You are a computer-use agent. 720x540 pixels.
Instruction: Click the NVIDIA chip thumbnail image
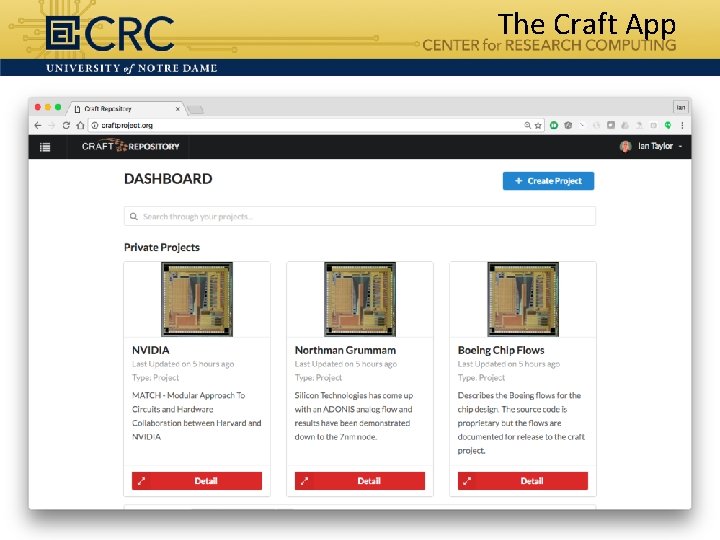tap(197, 299)
